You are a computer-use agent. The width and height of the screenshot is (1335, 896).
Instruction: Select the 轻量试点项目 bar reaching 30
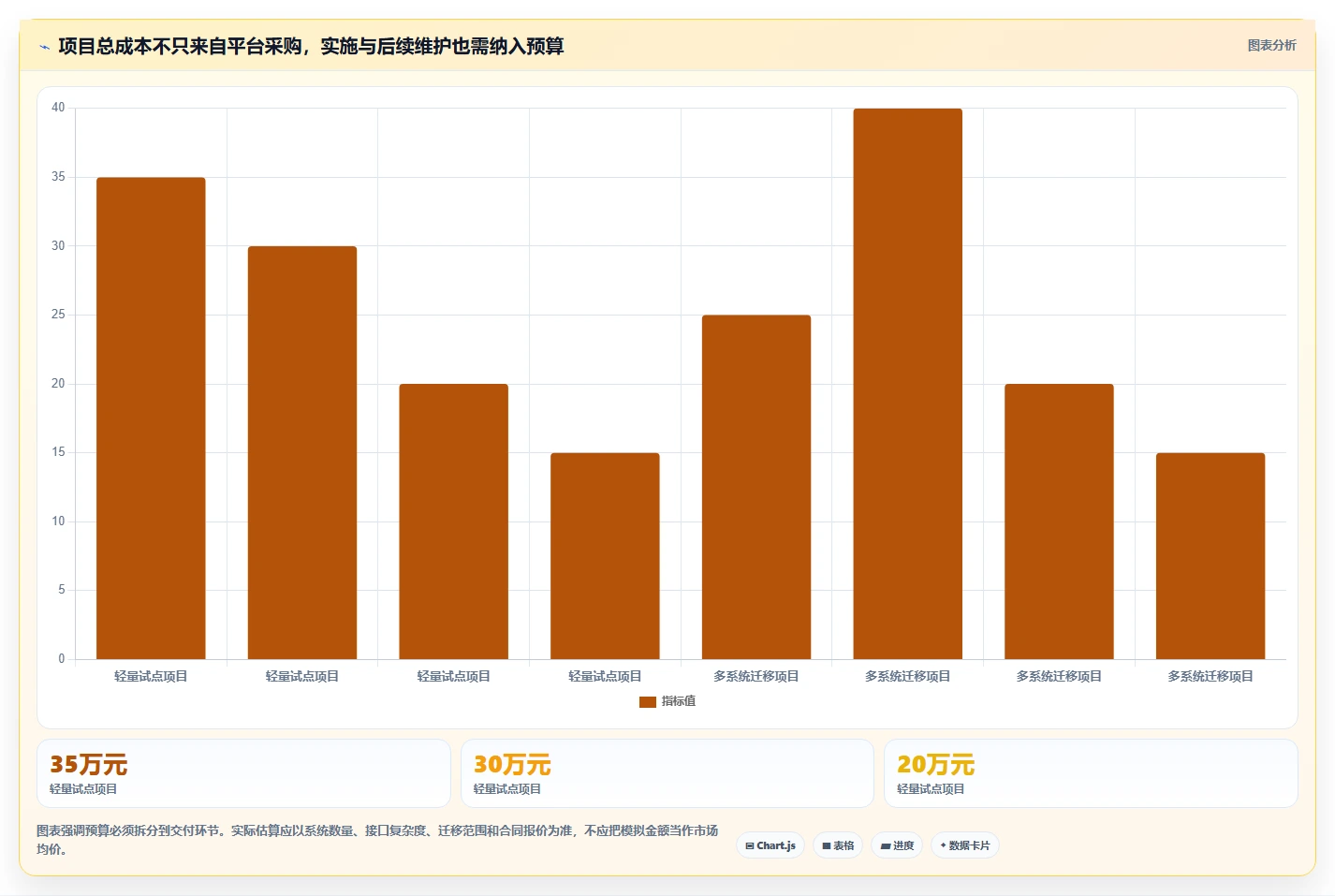click(x=302, y=453)
